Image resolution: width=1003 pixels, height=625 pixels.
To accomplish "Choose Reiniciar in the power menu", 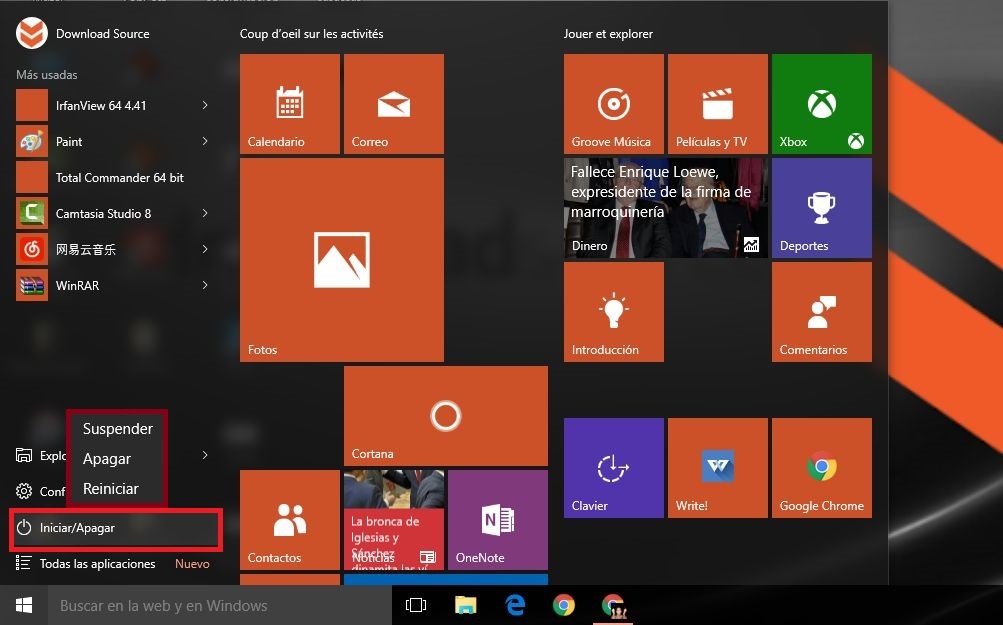I will click(118, 489).
